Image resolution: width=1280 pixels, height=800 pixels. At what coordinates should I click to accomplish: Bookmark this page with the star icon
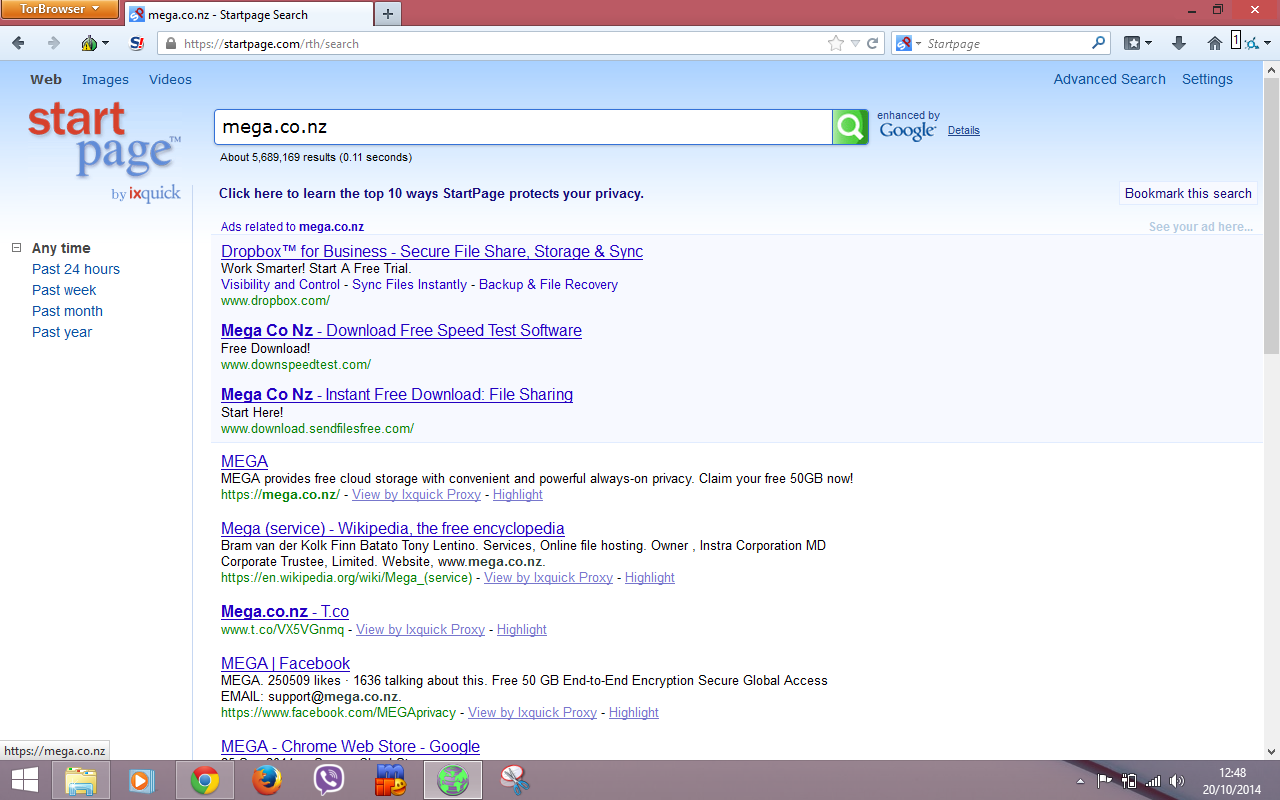click(836, 43)
